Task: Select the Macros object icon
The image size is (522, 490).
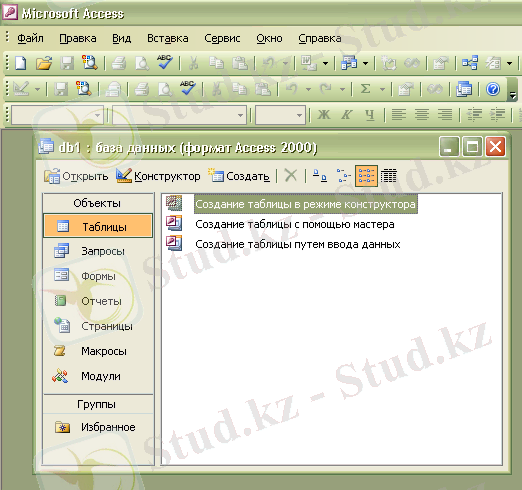Action: pyautogui.click(x=60, y=351)
